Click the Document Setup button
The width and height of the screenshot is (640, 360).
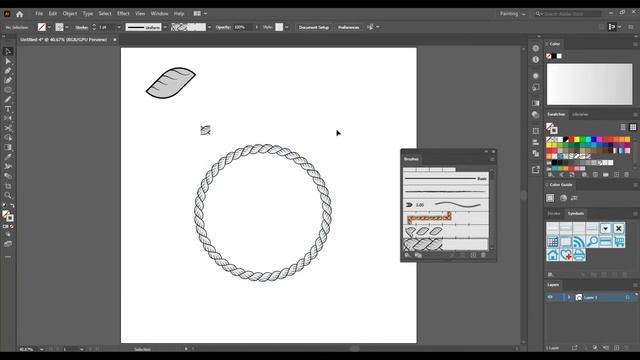point(313,27)
